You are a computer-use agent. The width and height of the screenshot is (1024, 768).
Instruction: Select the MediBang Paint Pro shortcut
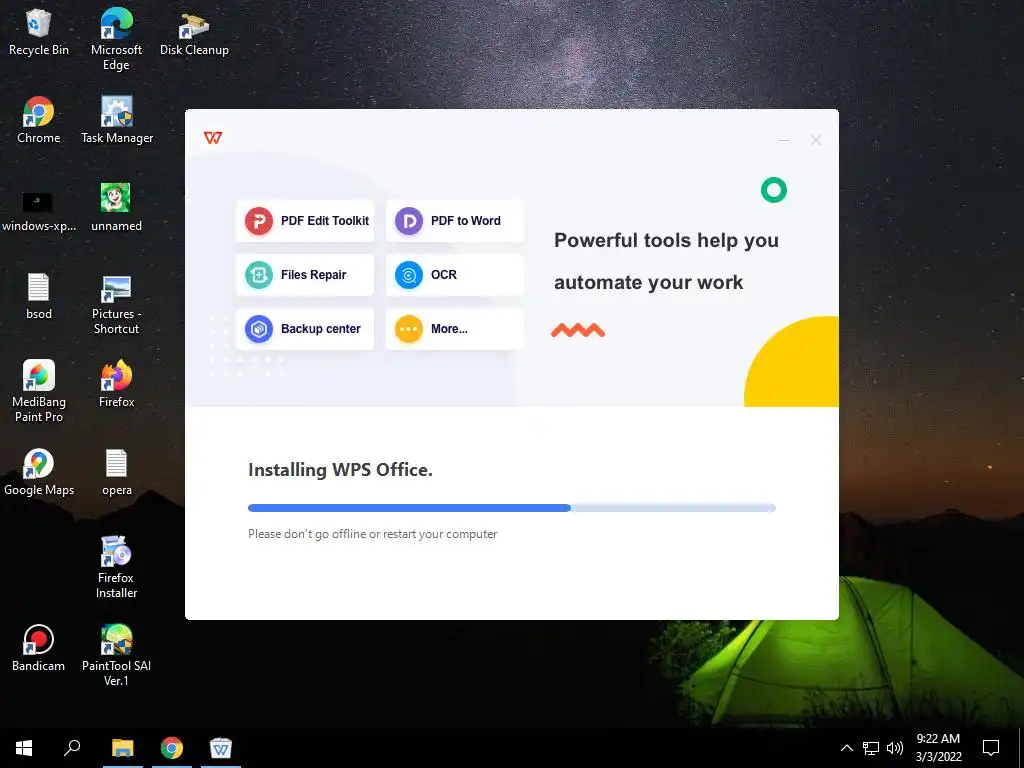click(x=39, y=392)
